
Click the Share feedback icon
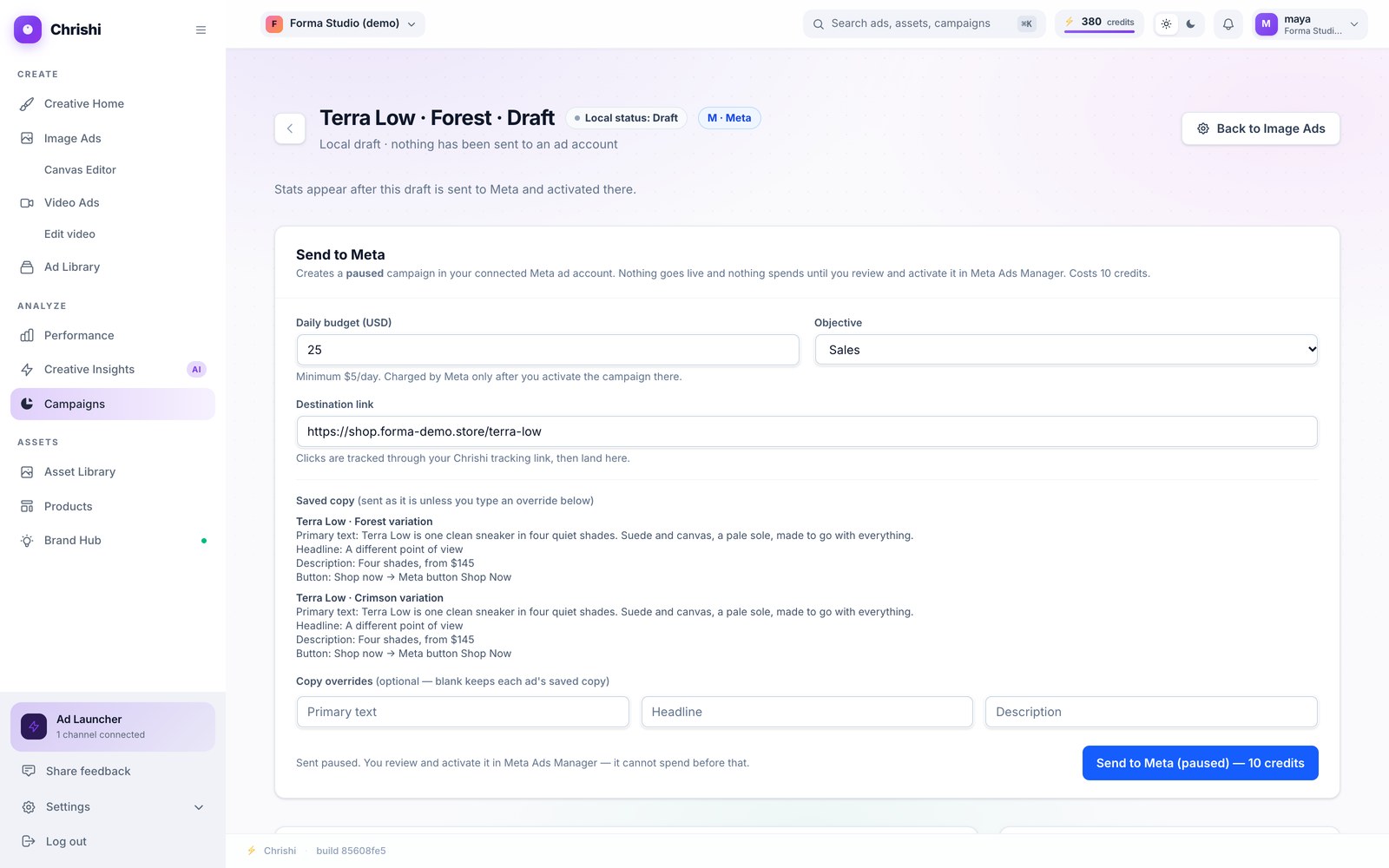[x=29, y=772]
